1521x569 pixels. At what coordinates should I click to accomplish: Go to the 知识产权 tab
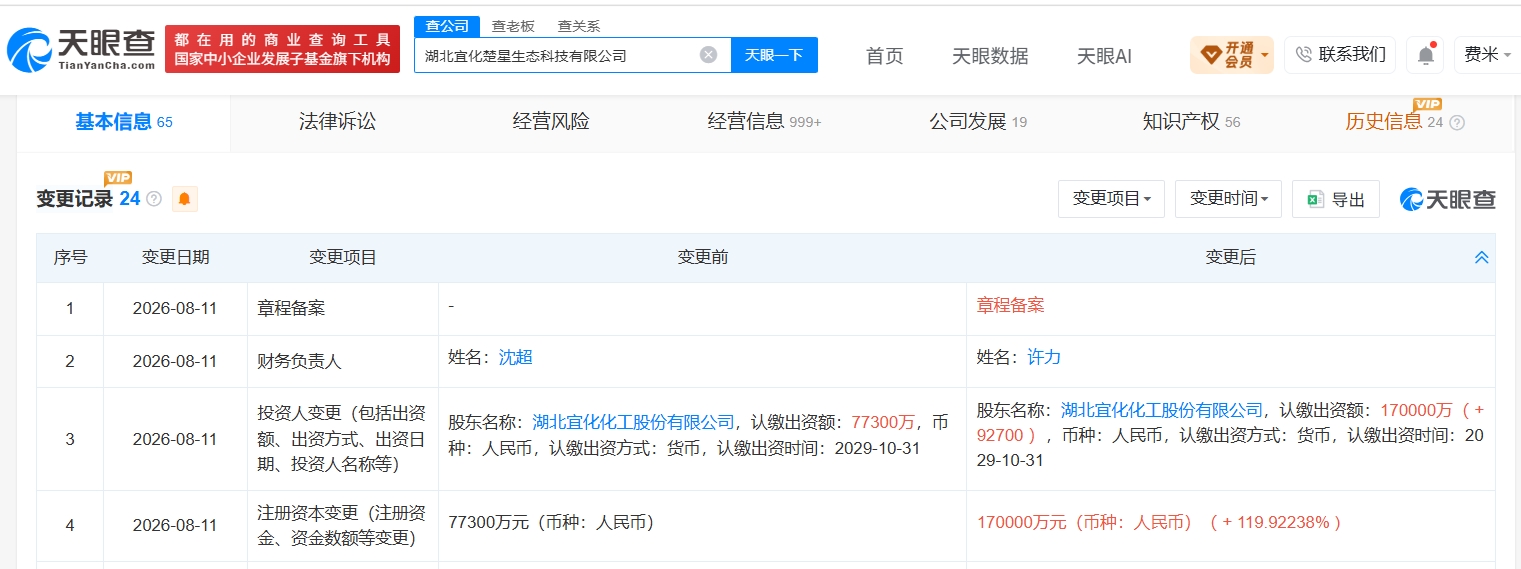click(1191, 122)
